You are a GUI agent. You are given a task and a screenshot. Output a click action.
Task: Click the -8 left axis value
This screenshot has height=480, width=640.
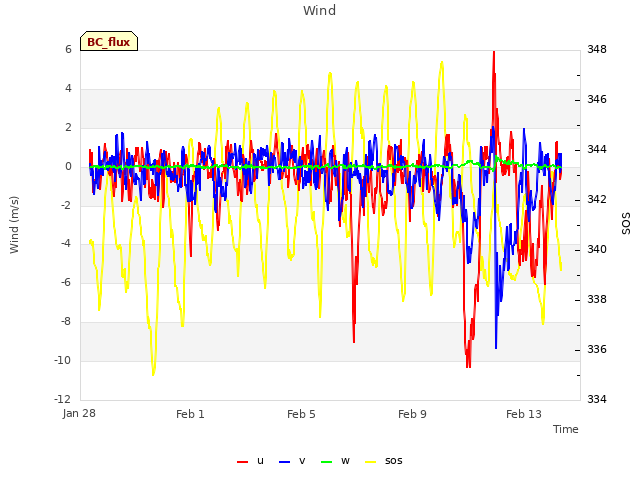coord(65,322)
